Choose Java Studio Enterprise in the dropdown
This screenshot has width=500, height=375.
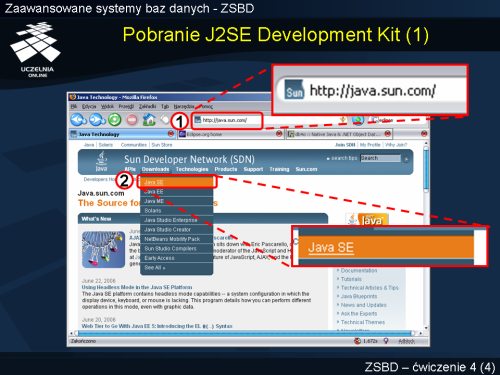pyautogui.click(x=177, y=220)
